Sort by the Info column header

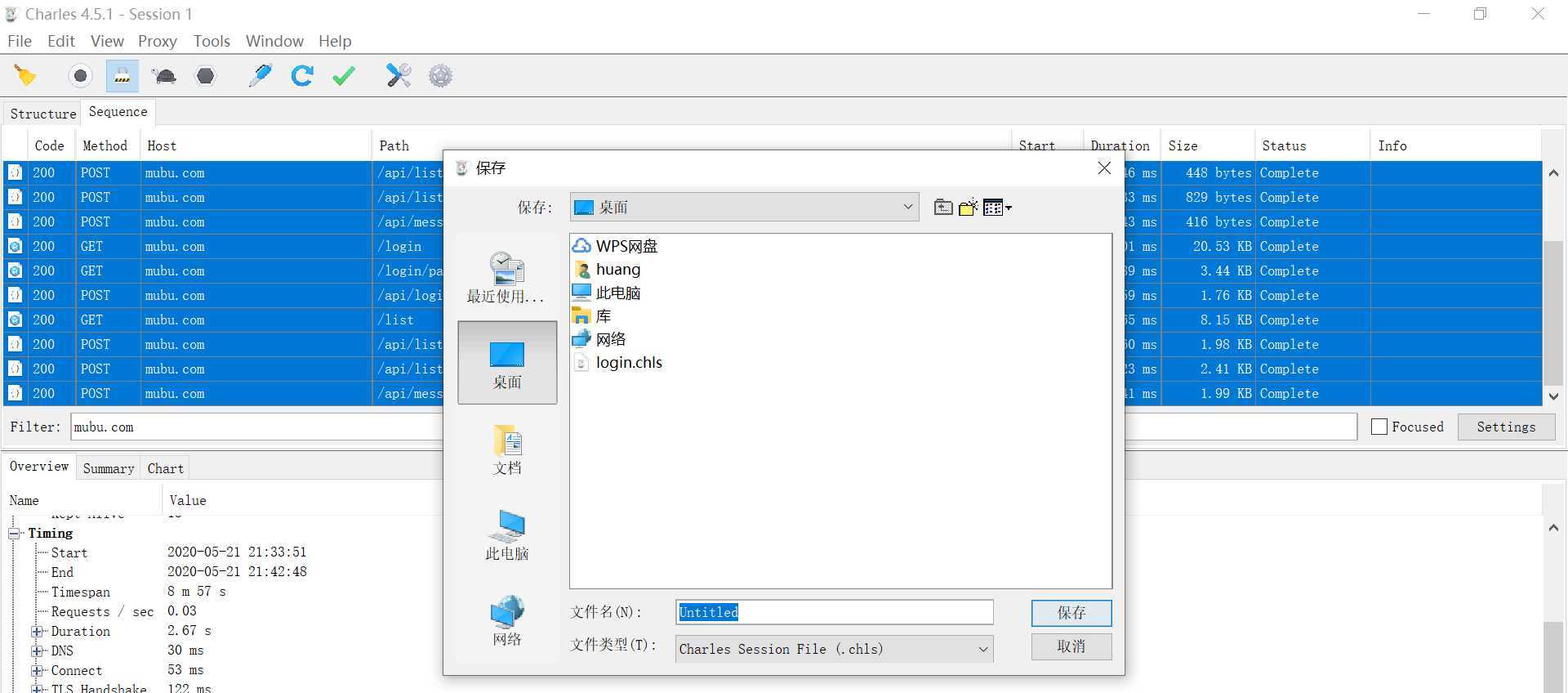tap(1455, 145)
